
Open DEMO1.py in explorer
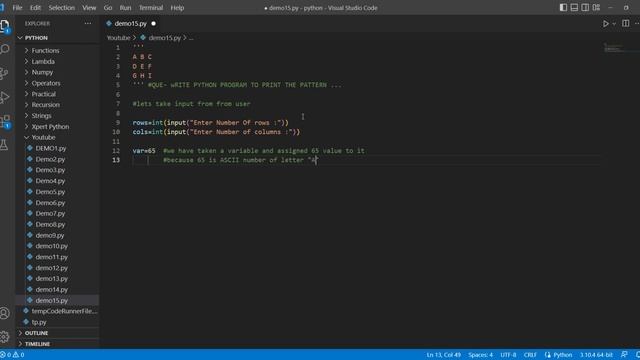click(51, 149)
